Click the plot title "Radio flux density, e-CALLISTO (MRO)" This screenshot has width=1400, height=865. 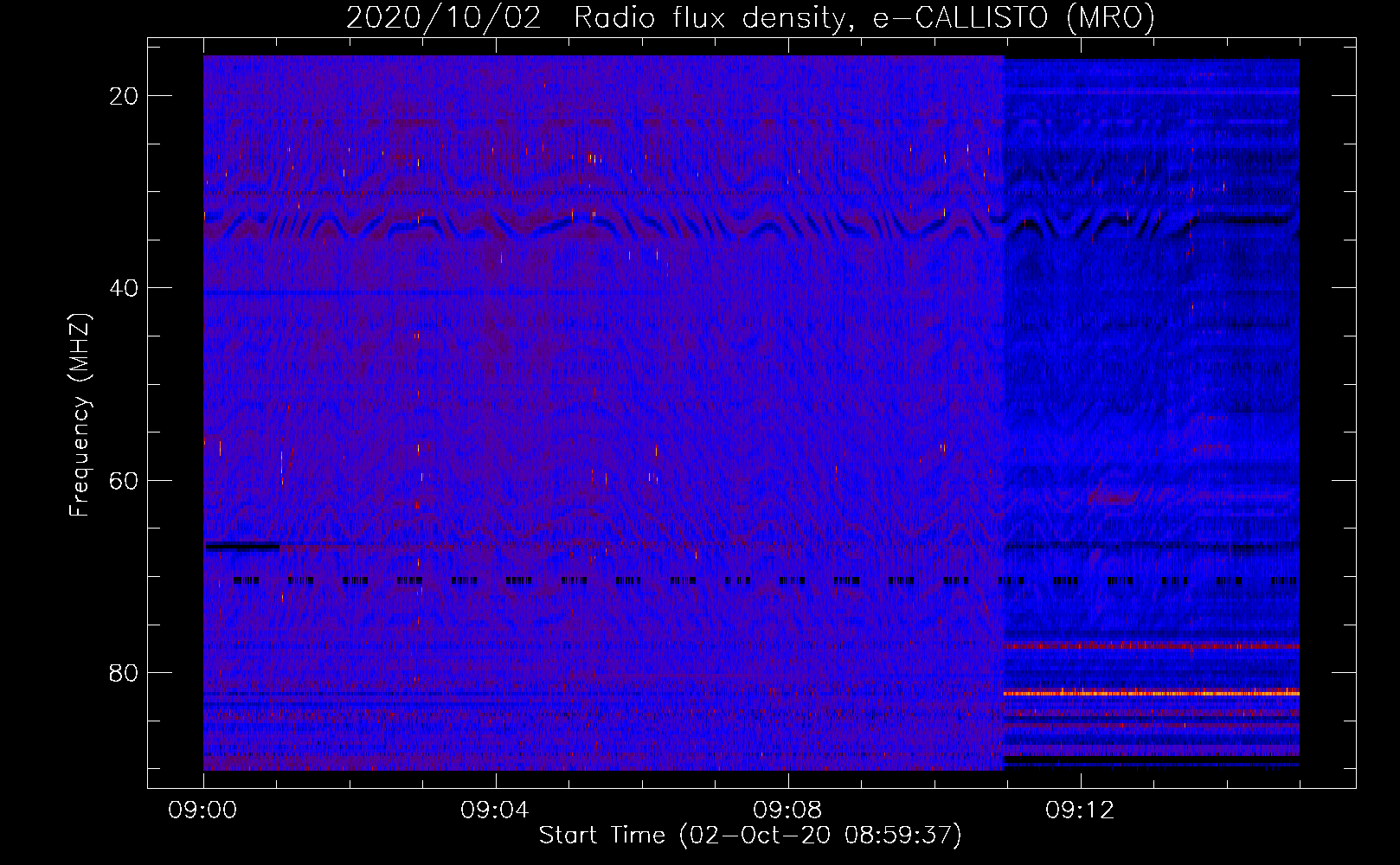(864, 17)
